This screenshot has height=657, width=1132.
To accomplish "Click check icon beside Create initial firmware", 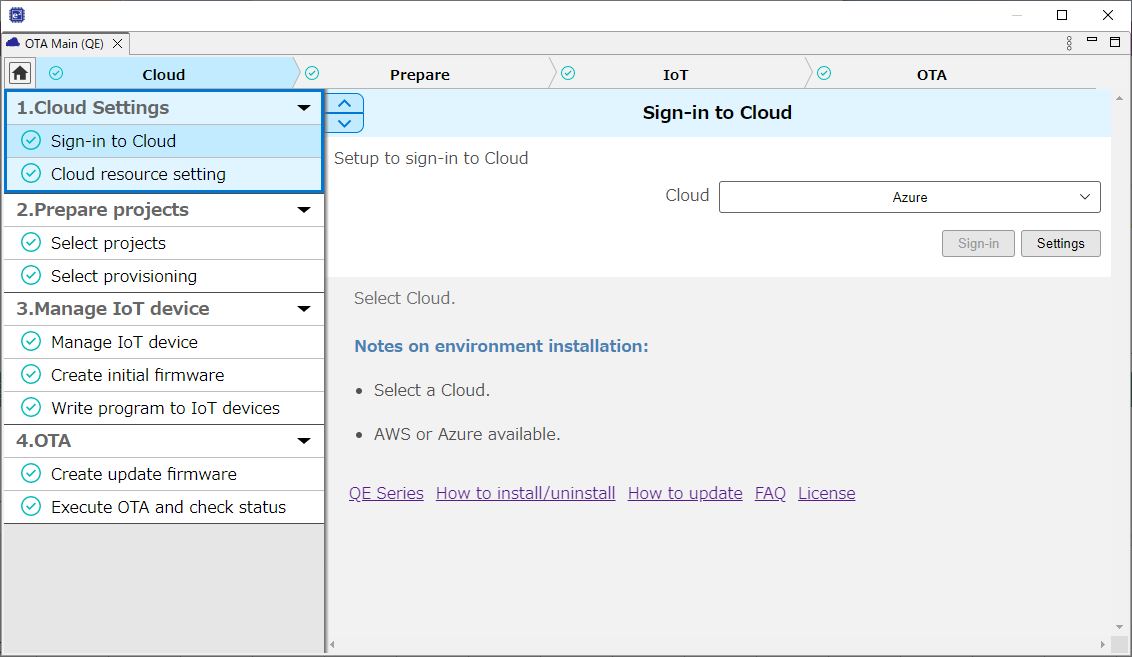I will tap(31, 375).
